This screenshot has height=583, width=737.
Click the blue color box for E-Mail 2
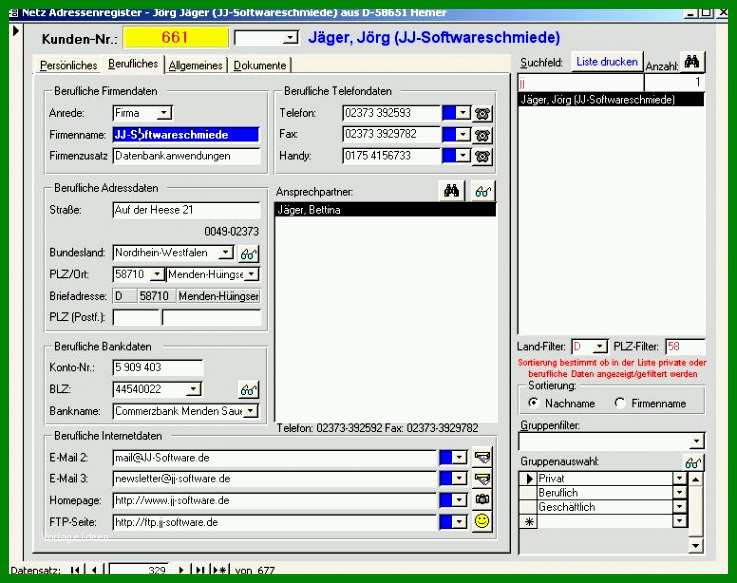click(x=446, y=457)
